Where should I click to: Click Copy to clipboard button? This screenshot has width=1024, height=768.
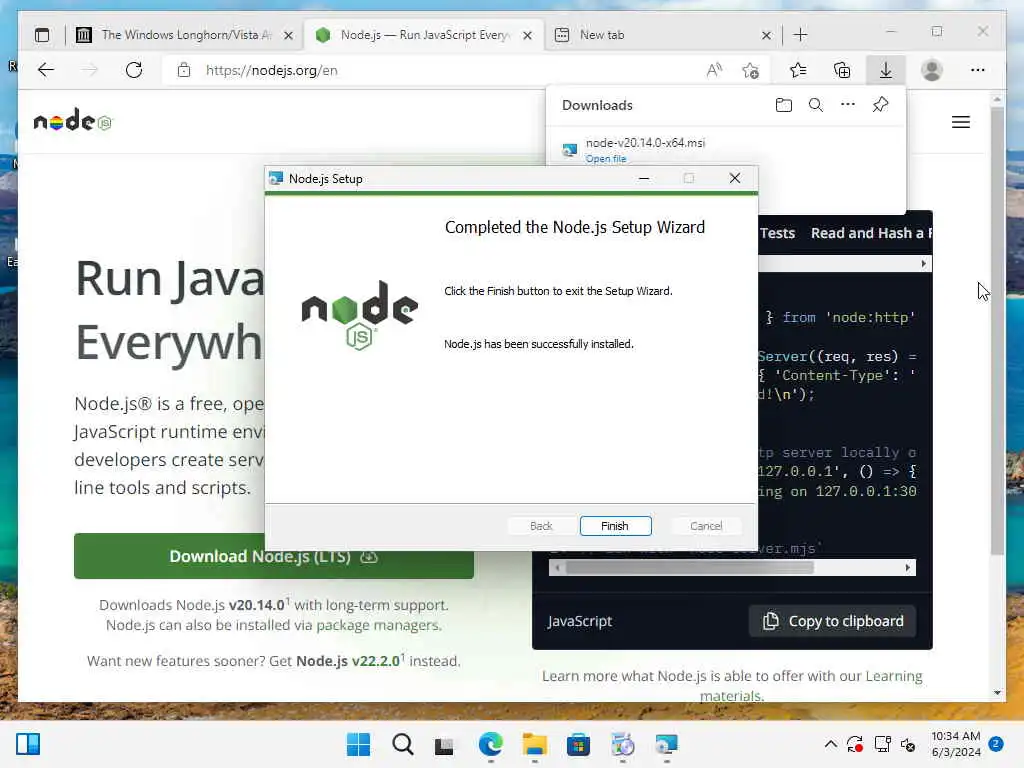833,621
